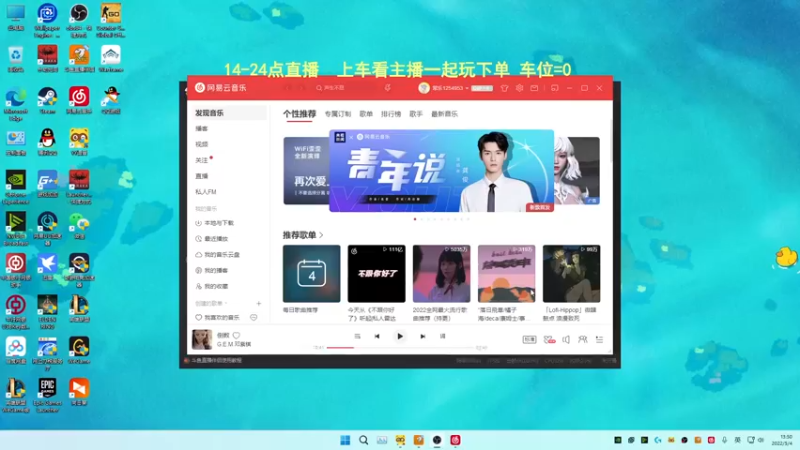Open the skin theme (shirt) icon
Screen dimensions: 800x450
[505, 88]
